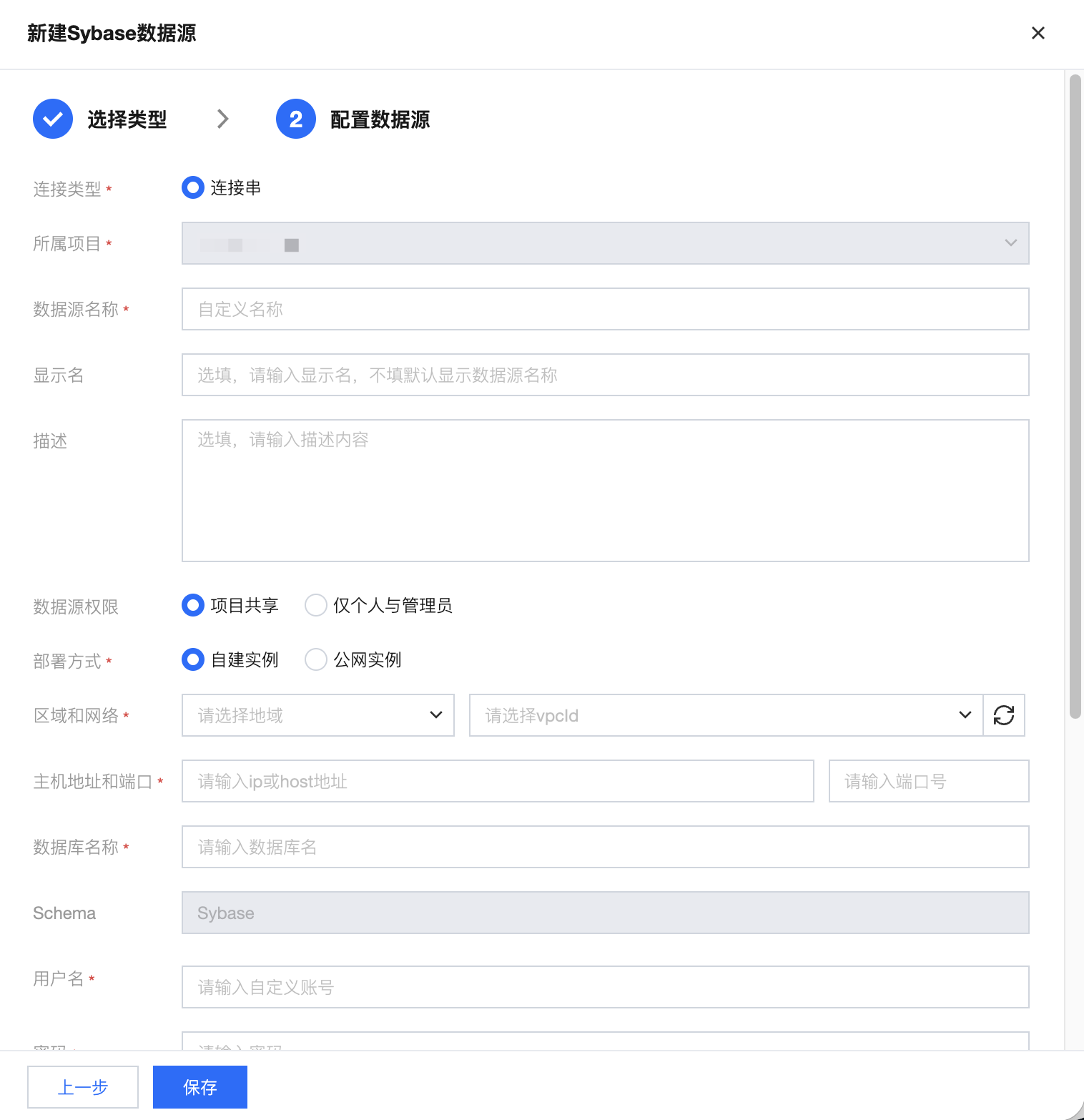Click the 数据源权限 label

76,607
